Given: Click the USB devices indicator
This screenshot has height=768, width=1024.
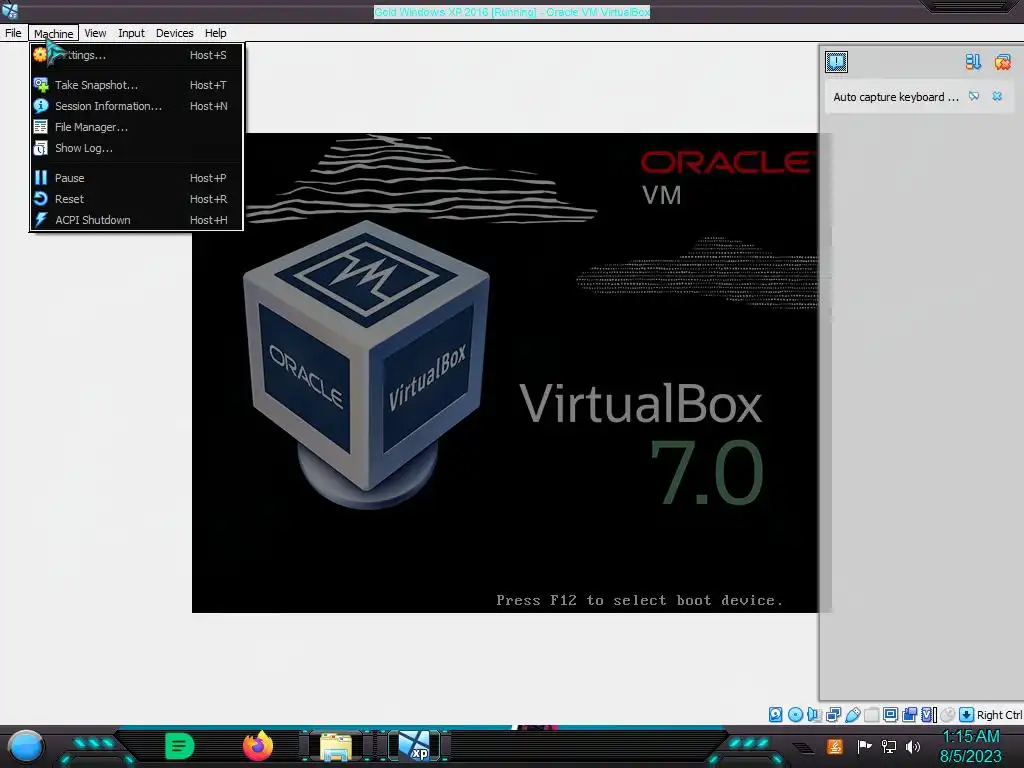Looking at the screenshot, I should point(852,714).
